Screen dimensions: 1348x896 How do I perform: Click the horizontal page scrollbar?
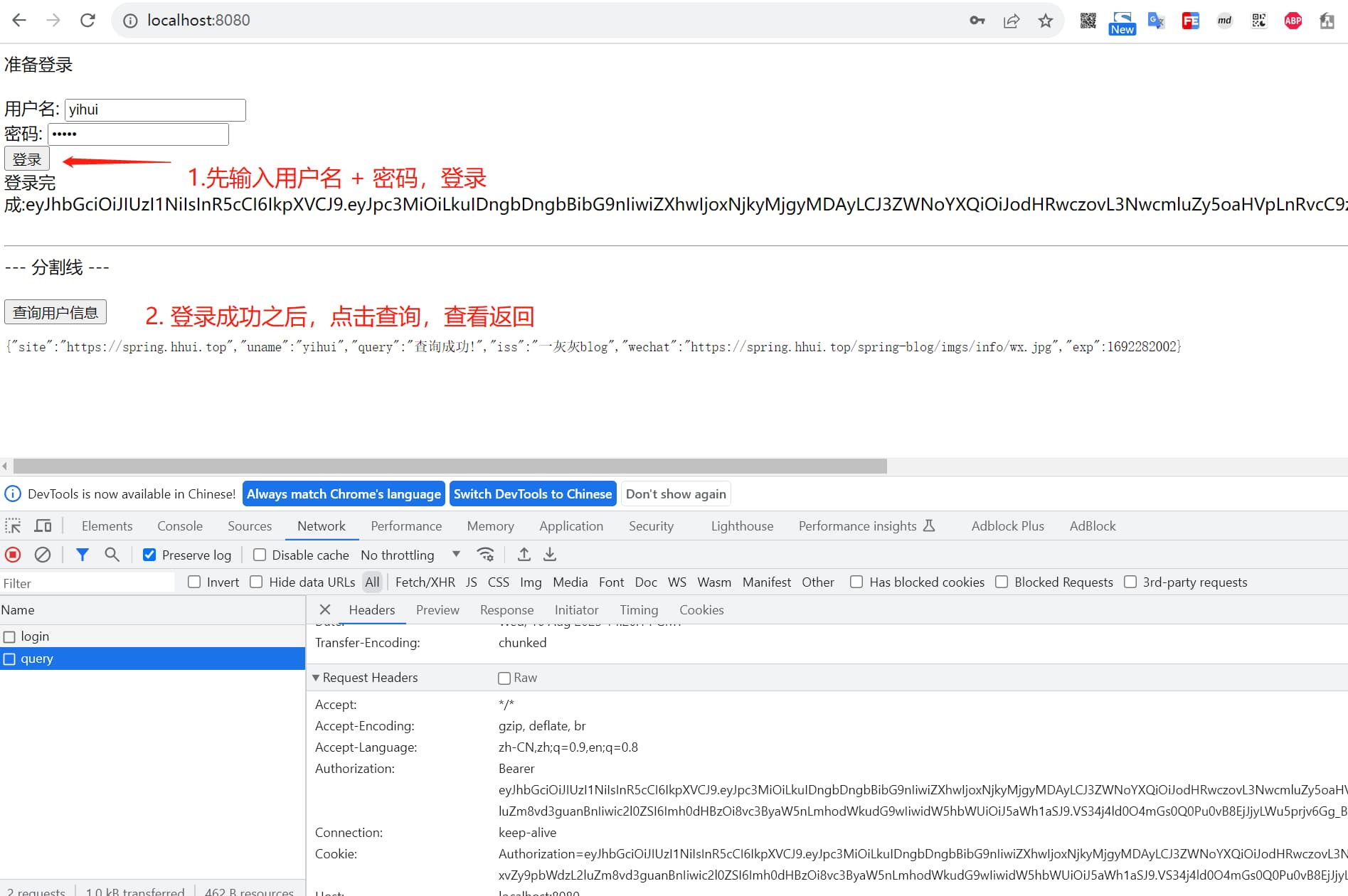pos(450,466)
